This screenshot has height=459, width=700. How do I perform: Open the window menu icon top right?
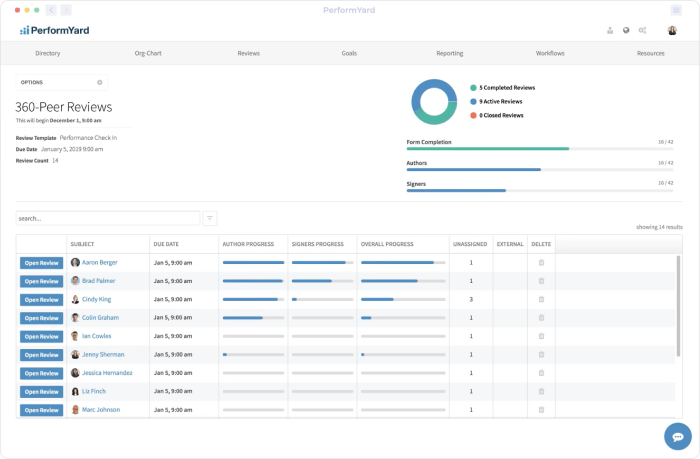(676, 10)
